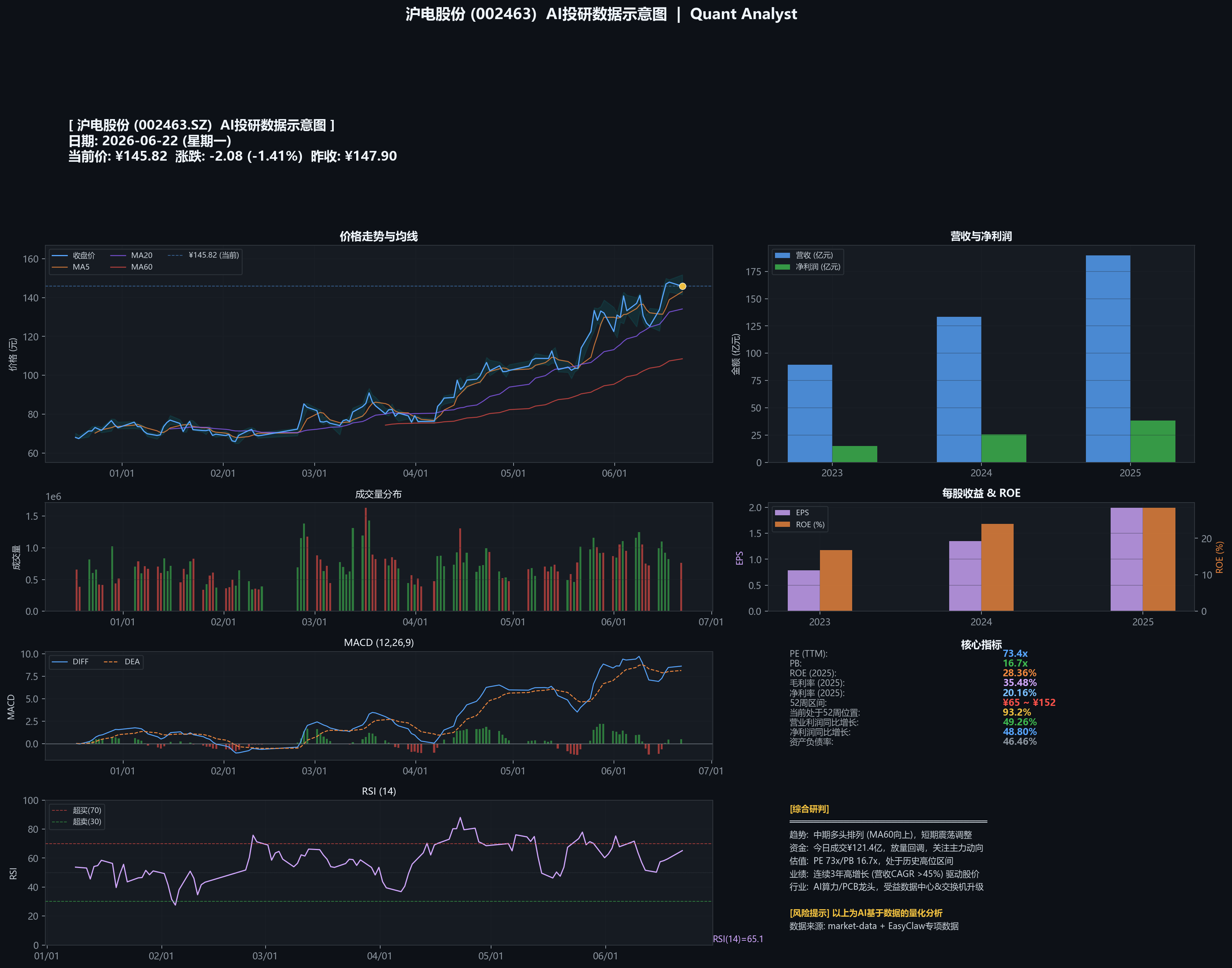Click the 成交量分布 chart title
The height and width of the screenshot is (968, 1232).
pos(378,494)
